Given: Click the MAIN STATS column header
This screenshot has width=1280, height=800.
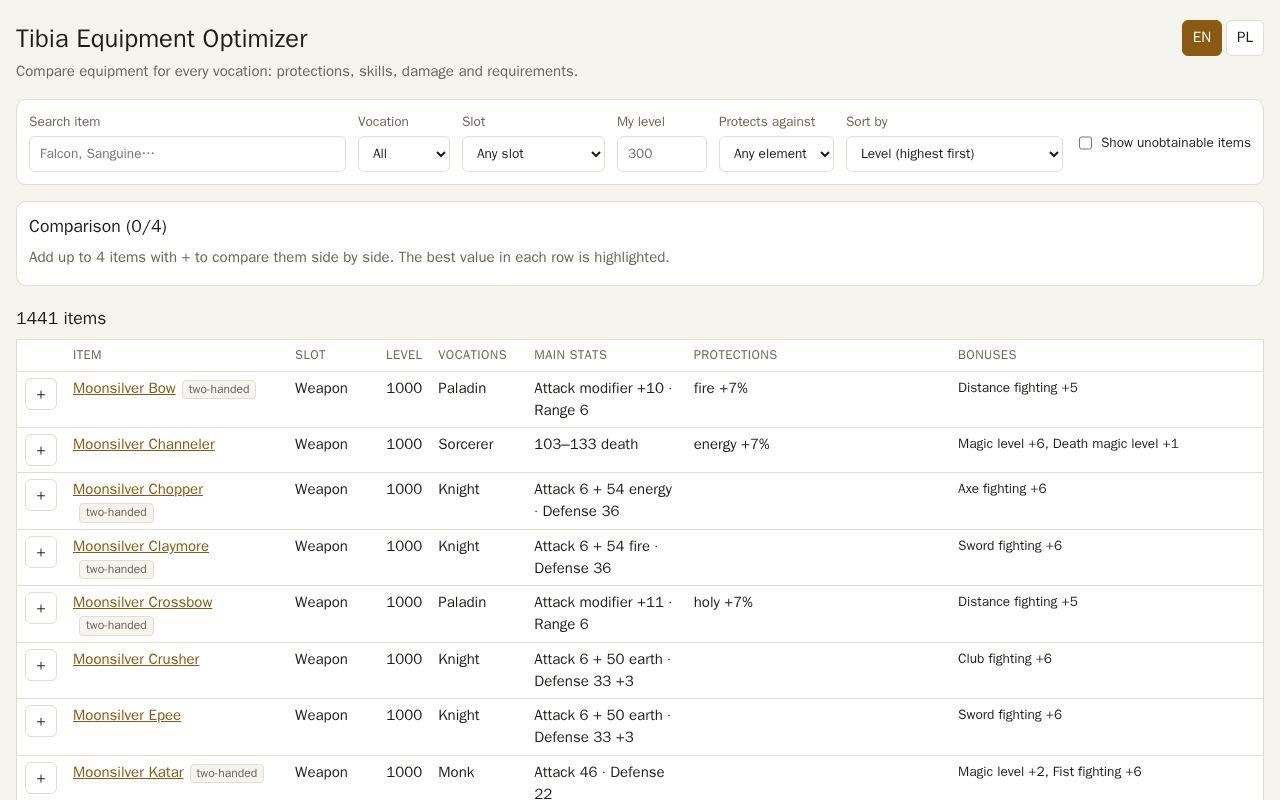Looking at the screenshot, I should click(570, 355).
